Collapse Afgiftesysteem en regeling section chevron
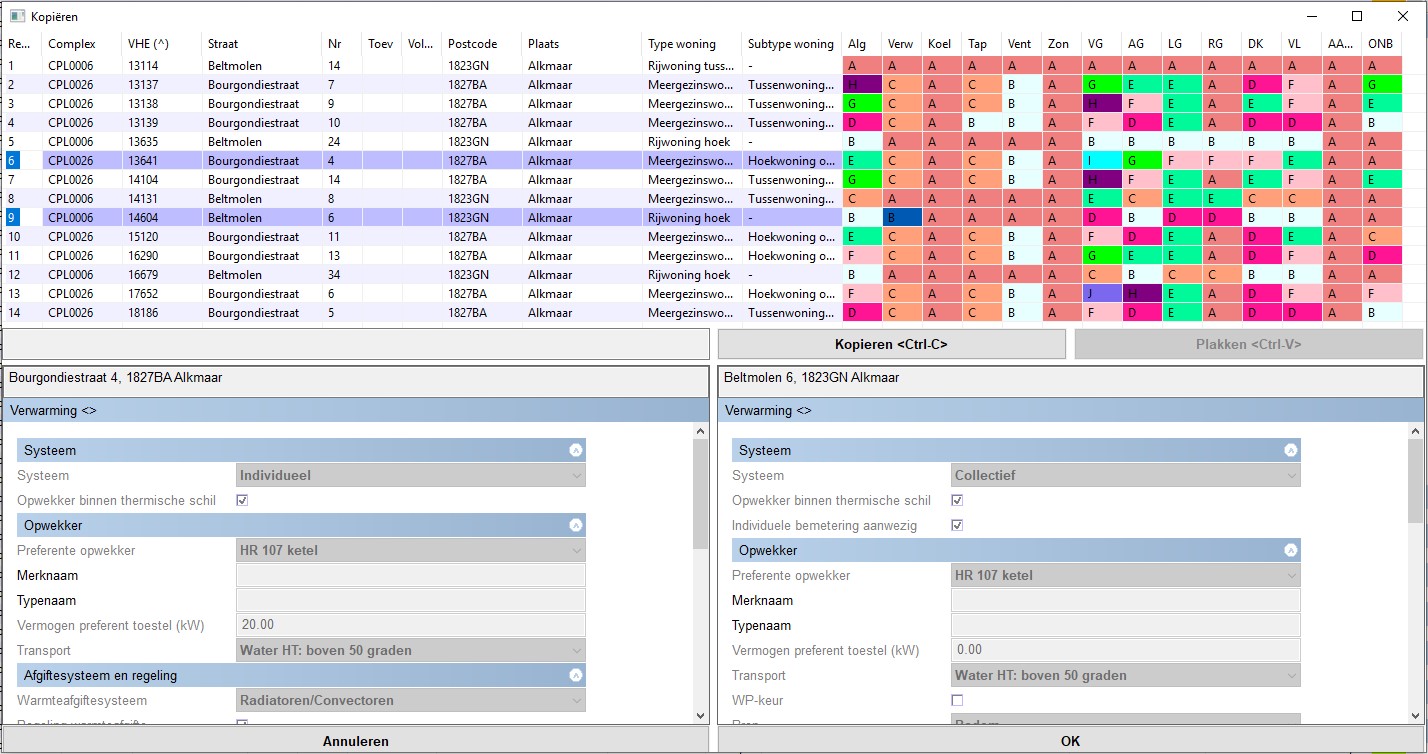1428x754 pixels. point(576,675)
